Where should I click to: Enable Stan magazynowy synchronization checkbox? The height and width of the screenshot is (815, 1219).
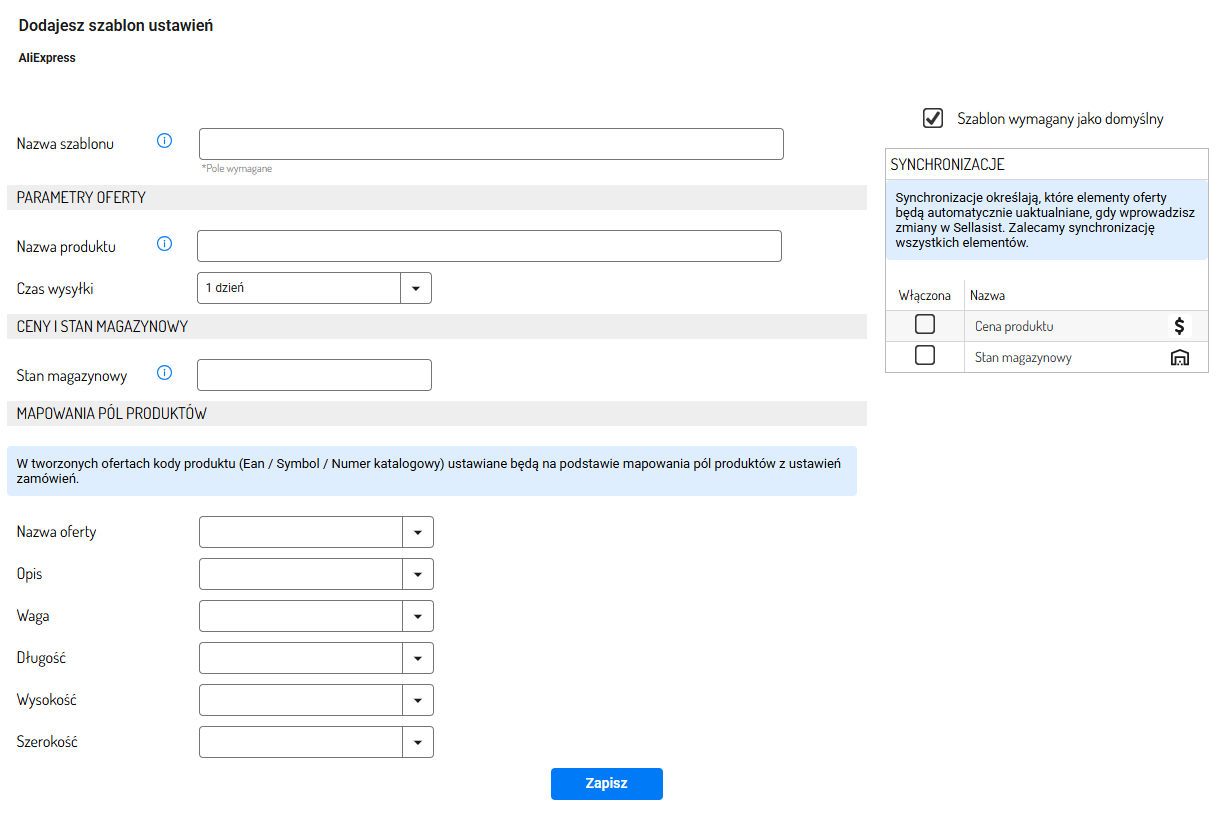[925, 355]
